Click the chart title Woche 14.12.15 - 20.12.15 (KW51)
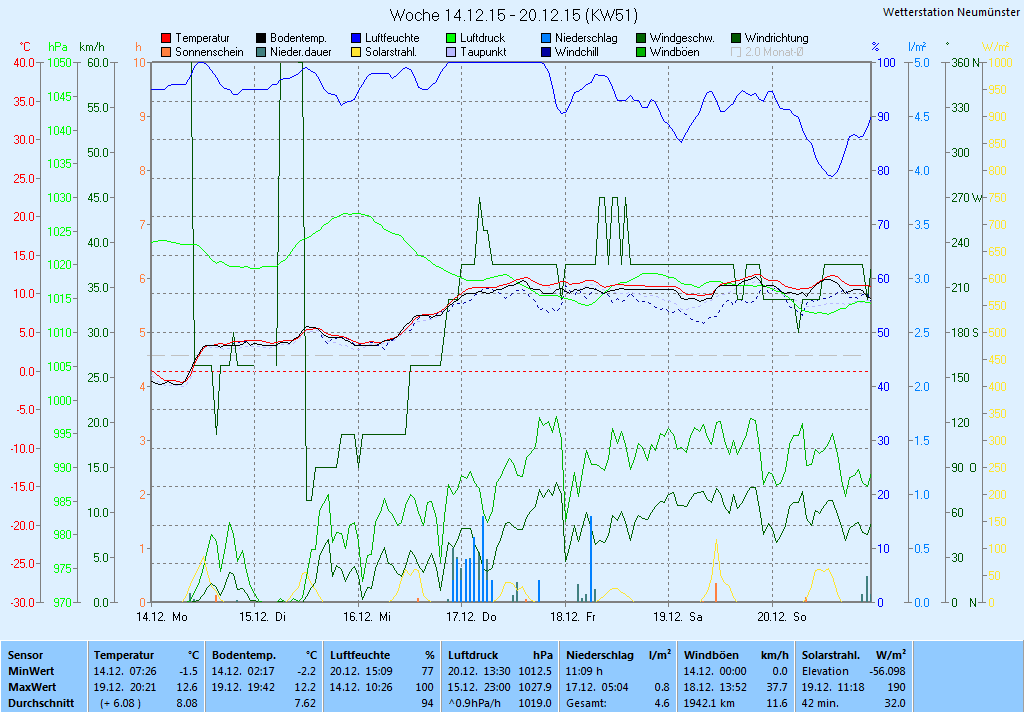Image resolution: width=1024 pixels, height=712 pixels. (514, 15)
